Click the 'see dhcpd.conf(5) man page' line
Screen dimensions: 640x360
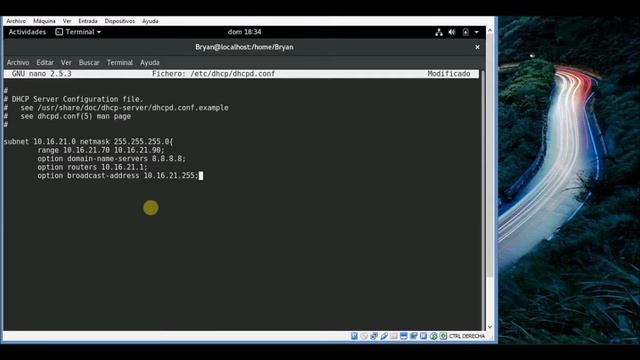[68, 116]
